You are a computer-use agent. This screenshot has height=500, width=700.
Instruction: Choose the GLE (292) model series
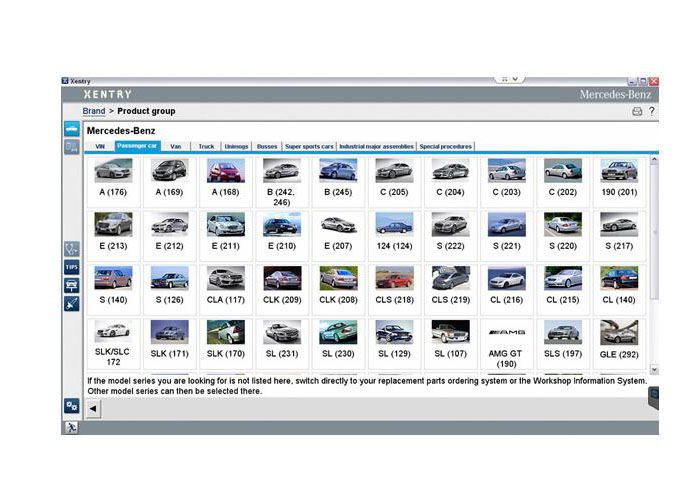point(619,343)
